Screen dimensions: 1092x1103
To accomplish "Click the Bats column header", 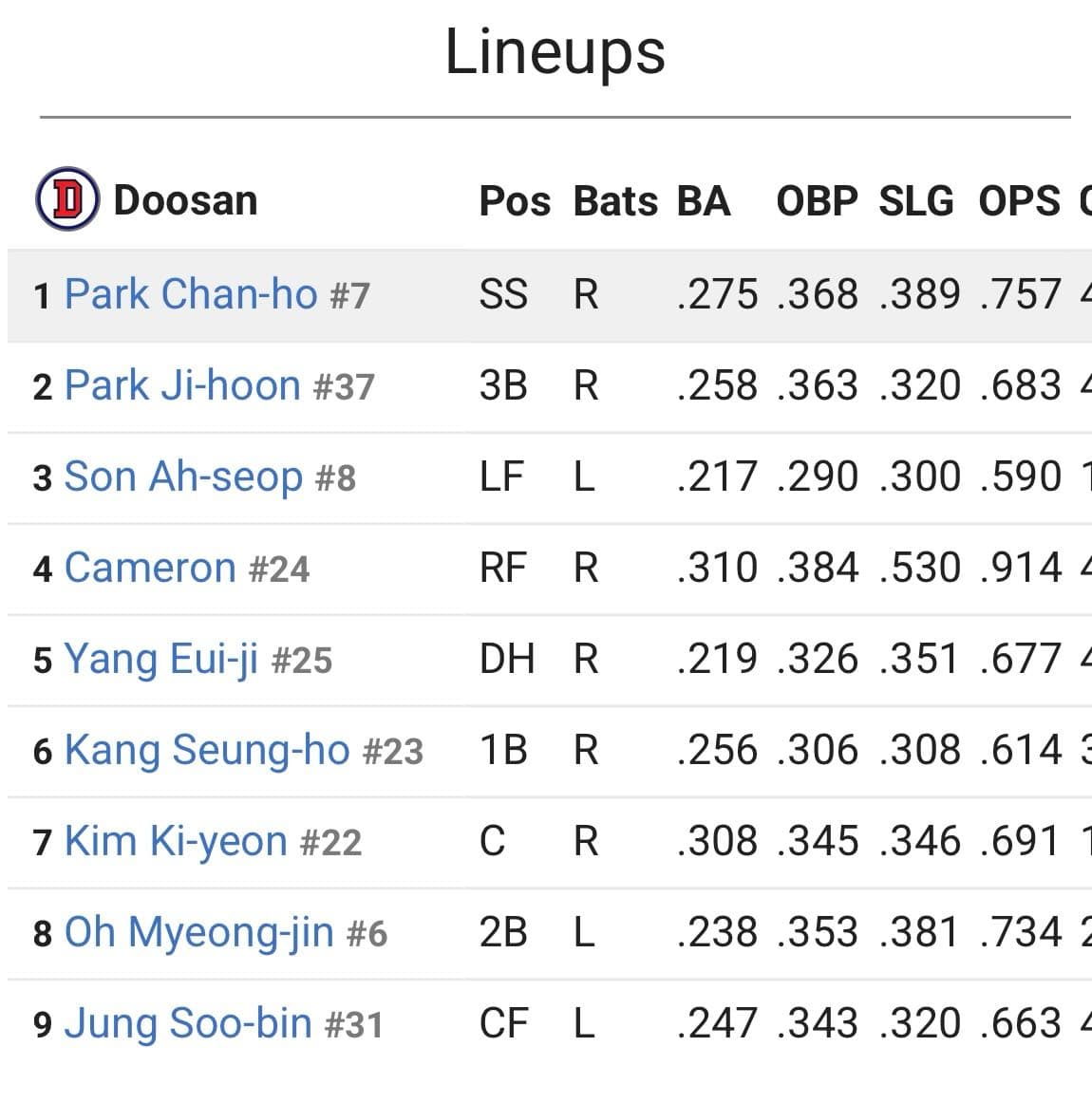I will tap(615, 201).
